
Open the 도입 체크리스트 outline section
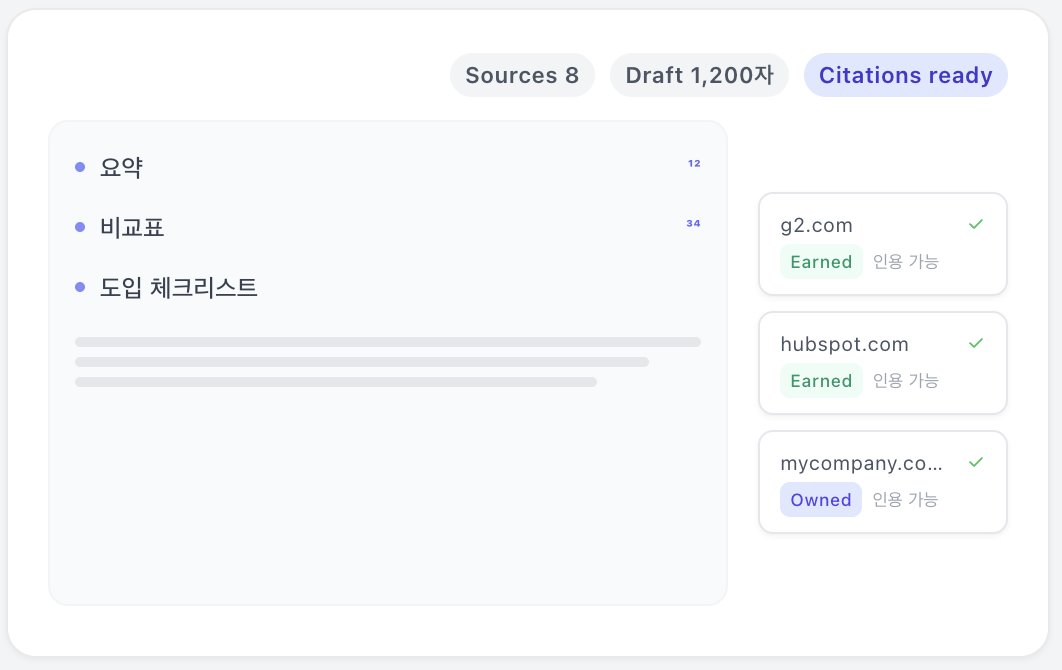[x=179, y=288]
